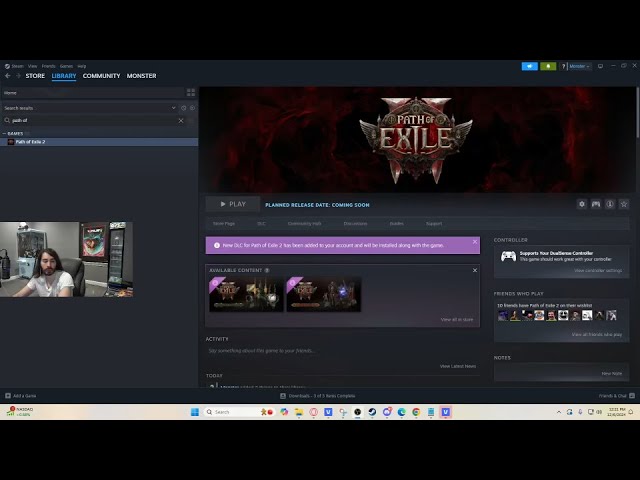Viewport: 640px width, 480px height.
Task: Select Path of Exile 2 in list
Action: pos(99,142)
